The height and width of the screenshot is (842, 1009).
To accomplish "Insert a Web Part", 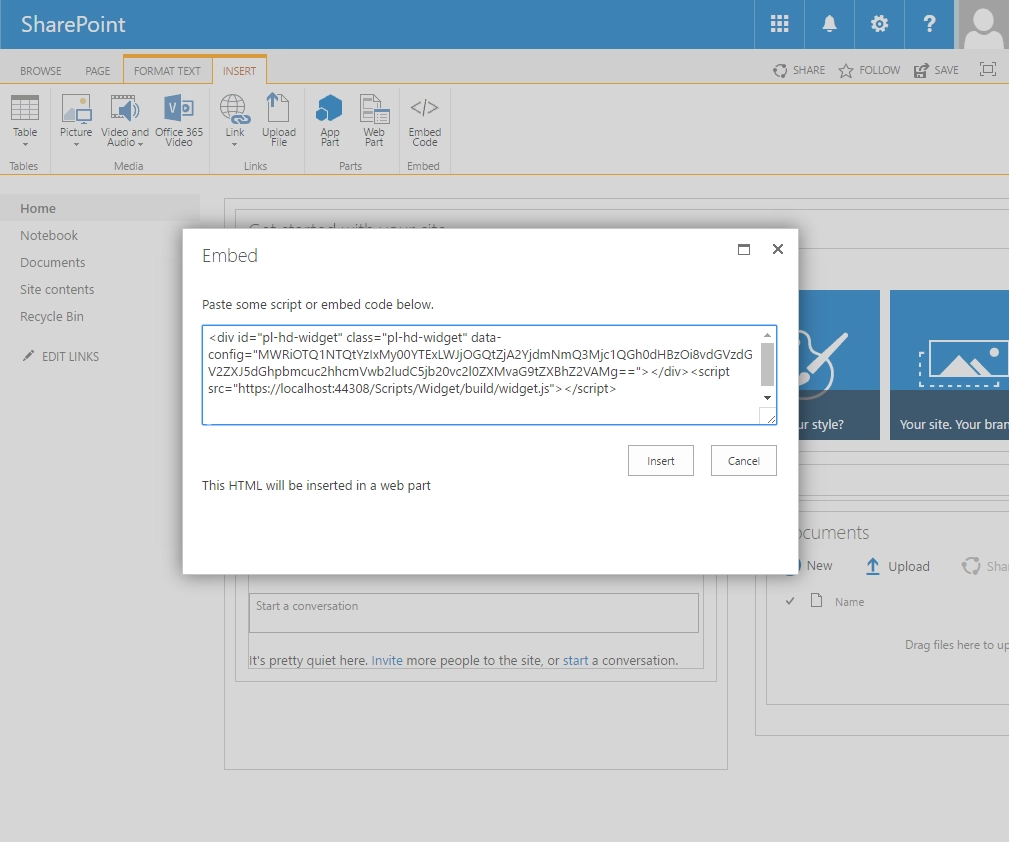I will (x=374, y=120).
